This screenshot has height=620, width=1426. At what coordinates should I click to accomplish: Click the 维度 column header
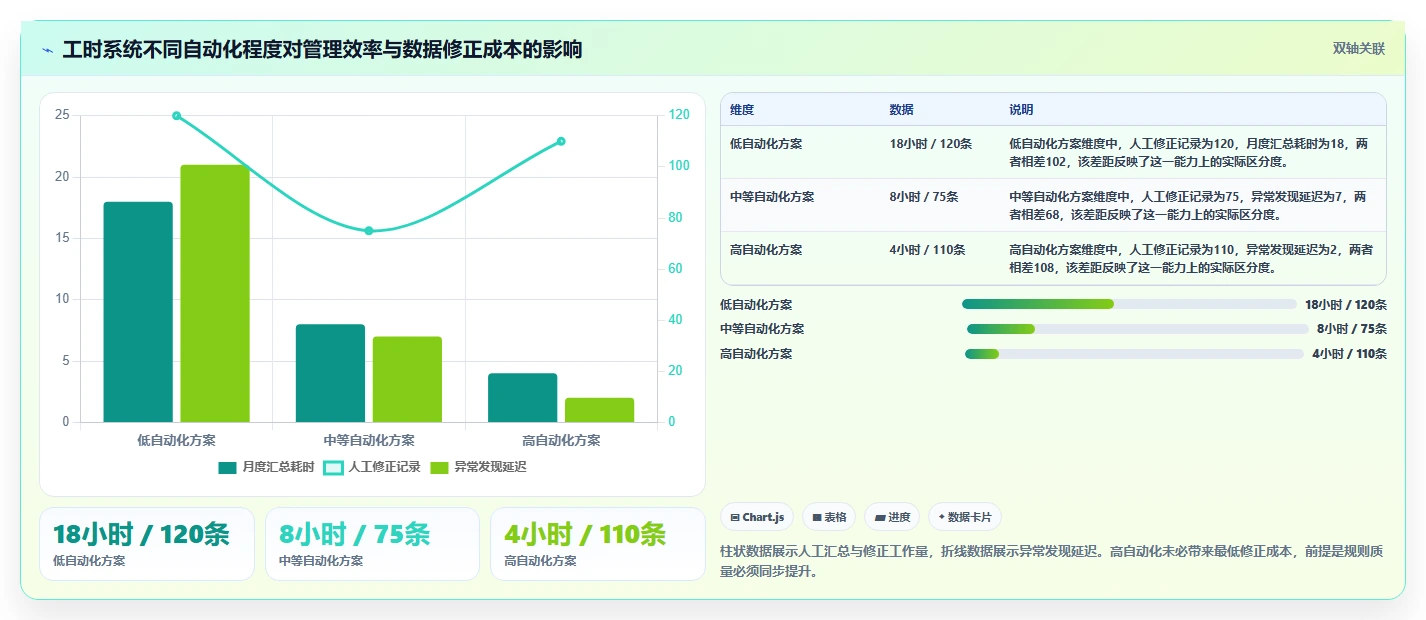pyautogui.click(x=742, y=110)
